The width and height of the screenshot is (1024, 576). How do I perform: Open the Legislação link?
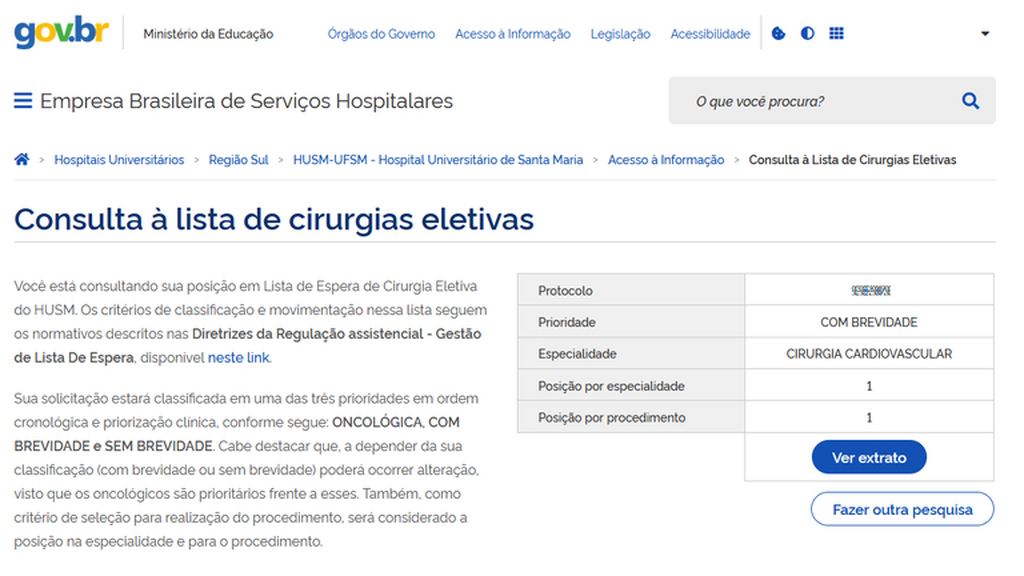[620, 34]
